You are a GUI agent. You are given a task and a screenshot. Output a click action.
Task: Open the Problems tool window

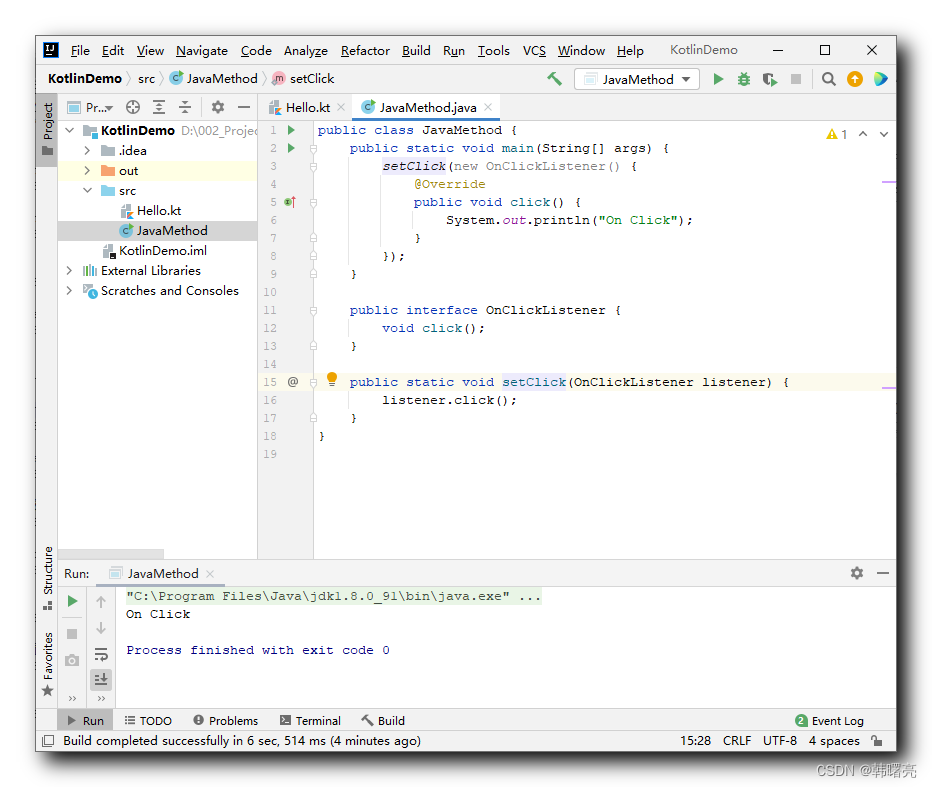226,720
